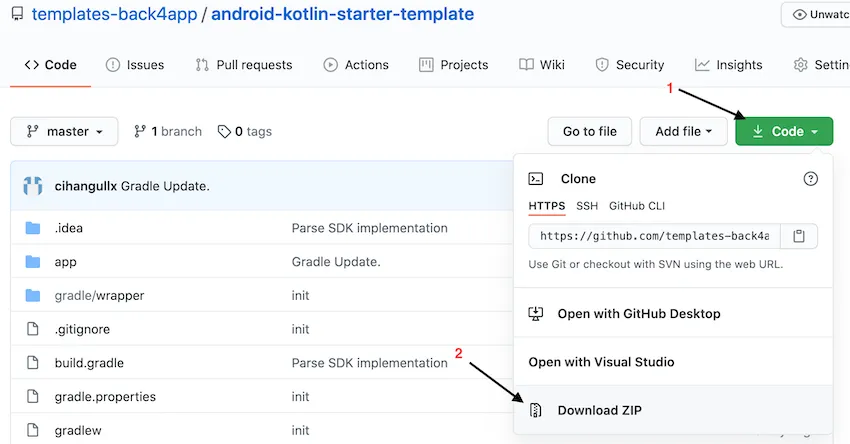Select the SSH clone tab

tap(587, 206)
